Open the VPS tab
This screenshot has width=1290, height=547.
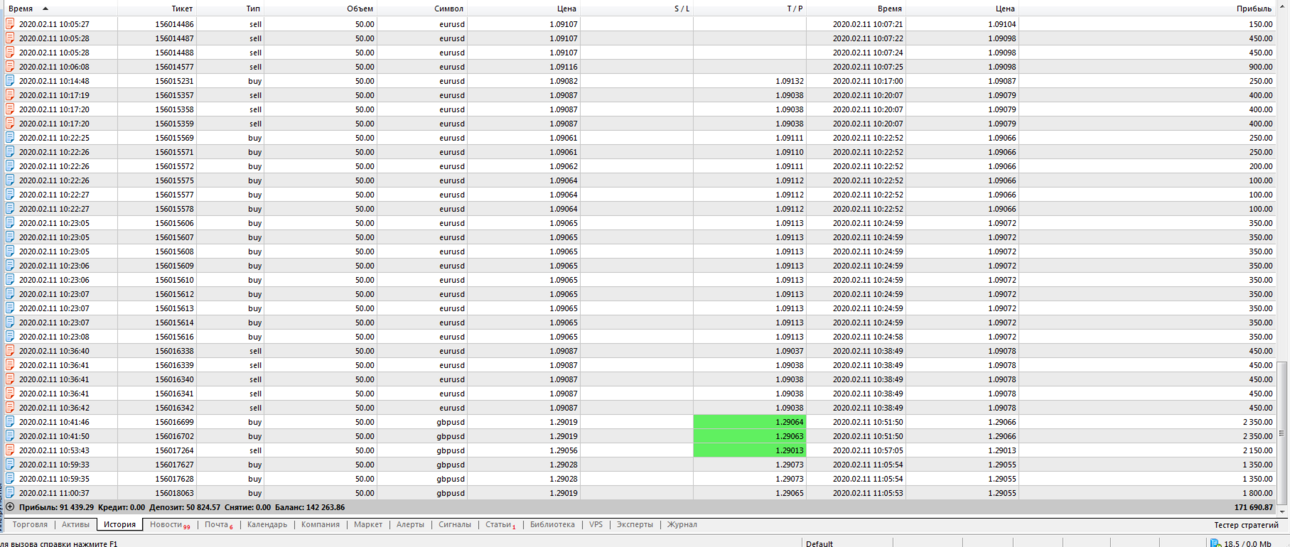pyautogui.click(x=596, y=524)
